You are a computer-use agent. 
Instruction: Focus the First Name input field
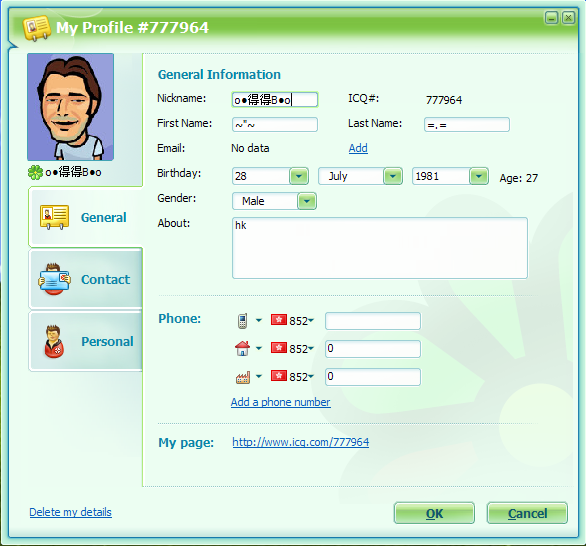(x=275, y=124)
